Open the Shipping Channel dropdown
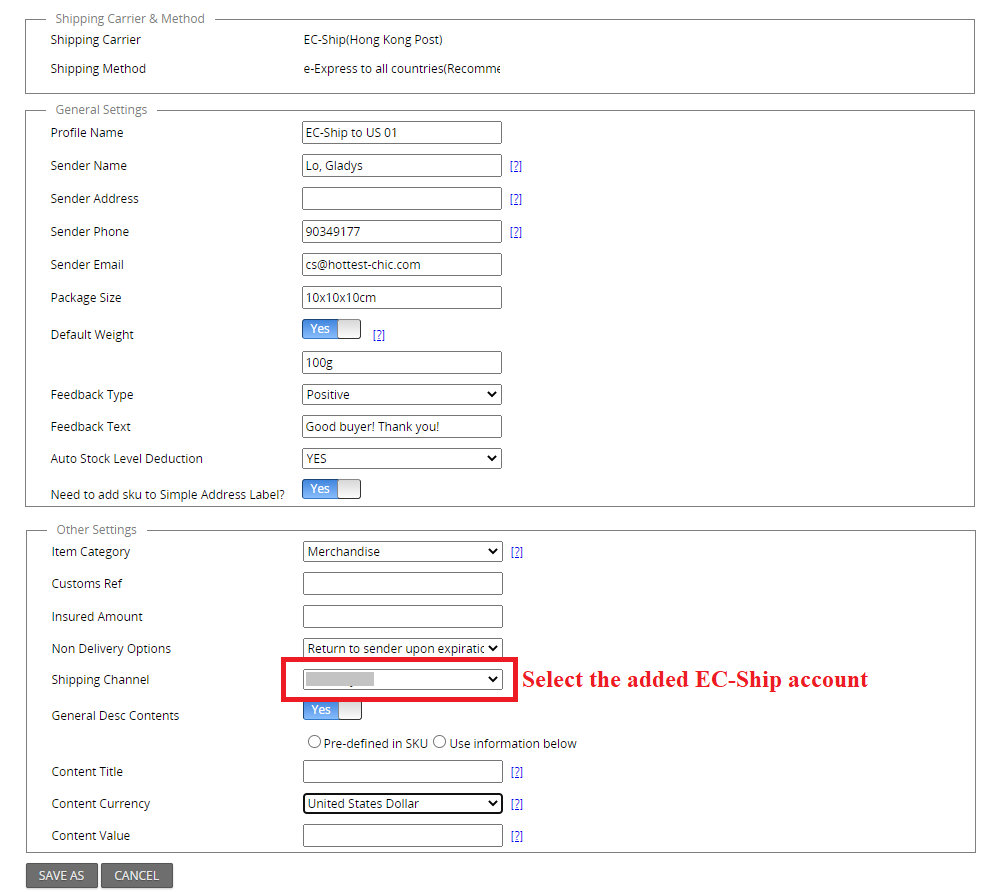Screen dimensions: 990x892 [403, 679]
